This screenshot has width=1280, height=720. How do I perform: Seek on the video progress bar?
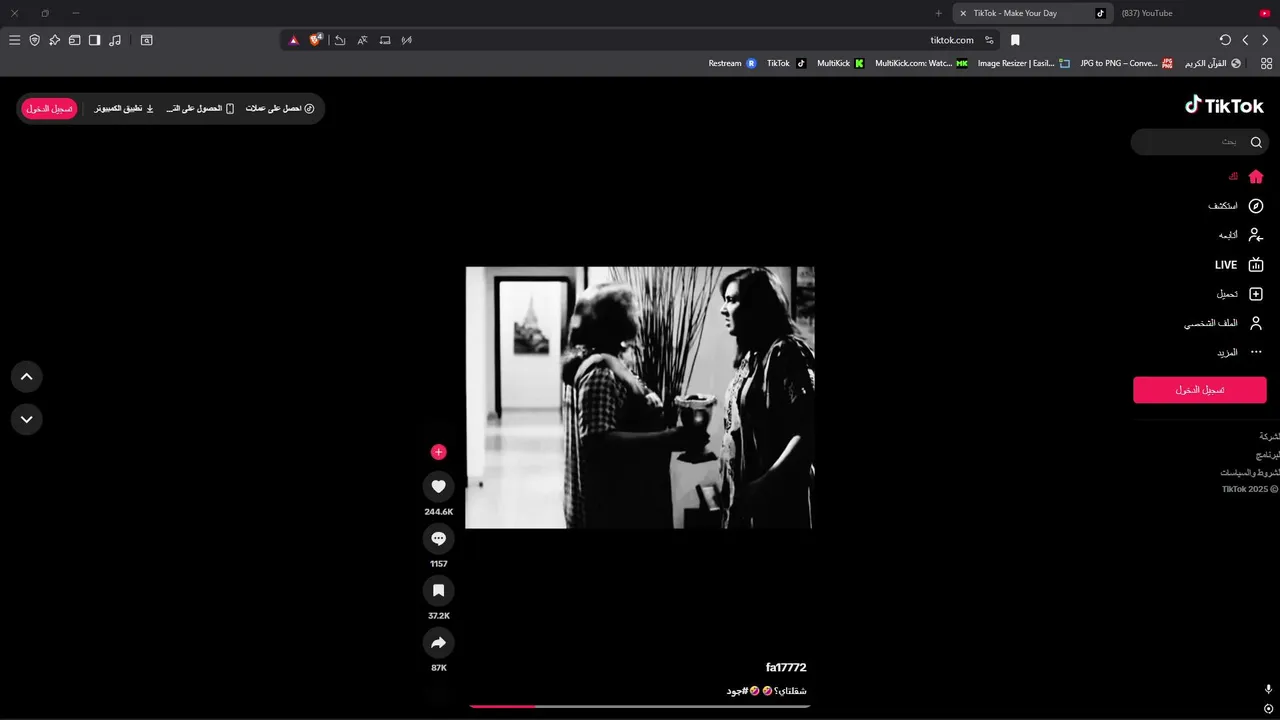639,706
